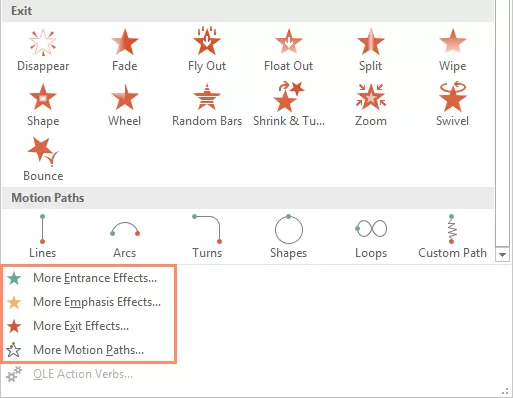Open More Exit Effects dialog
This screenshot has height=398, width=513.
(88, 326)
